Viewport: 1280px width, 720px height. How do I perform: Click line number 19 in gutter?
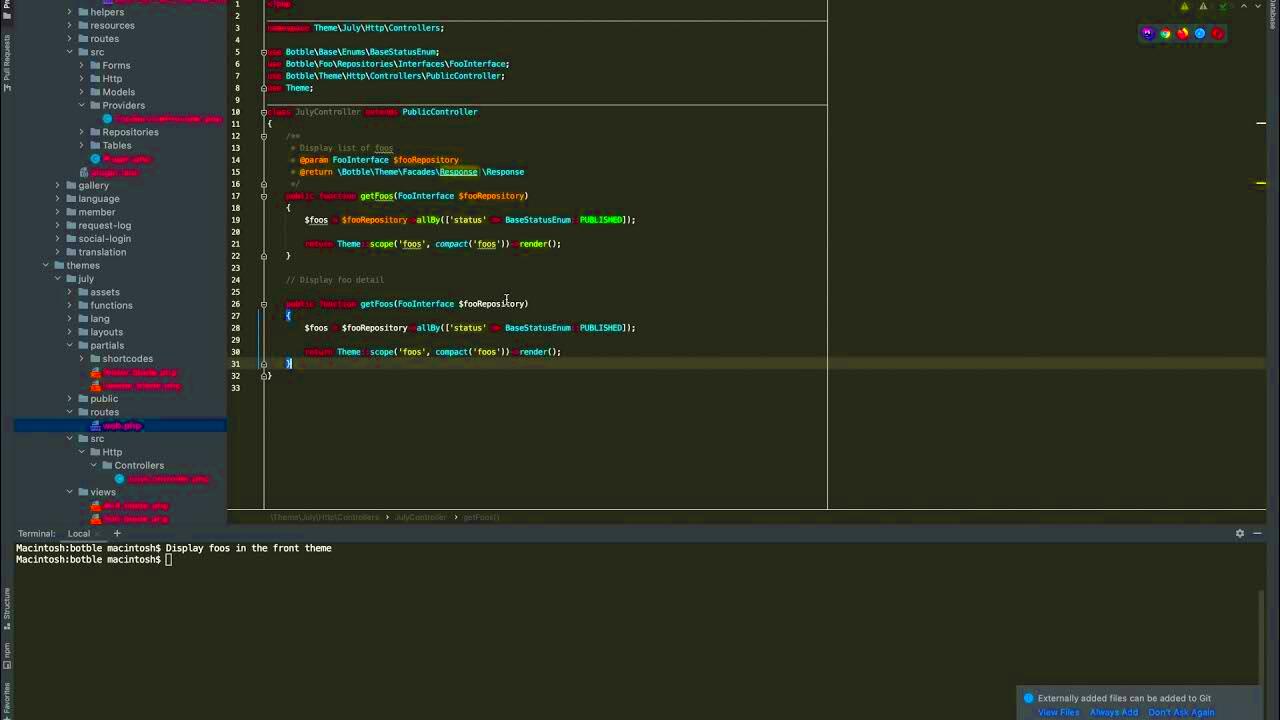tap(236, 220)
